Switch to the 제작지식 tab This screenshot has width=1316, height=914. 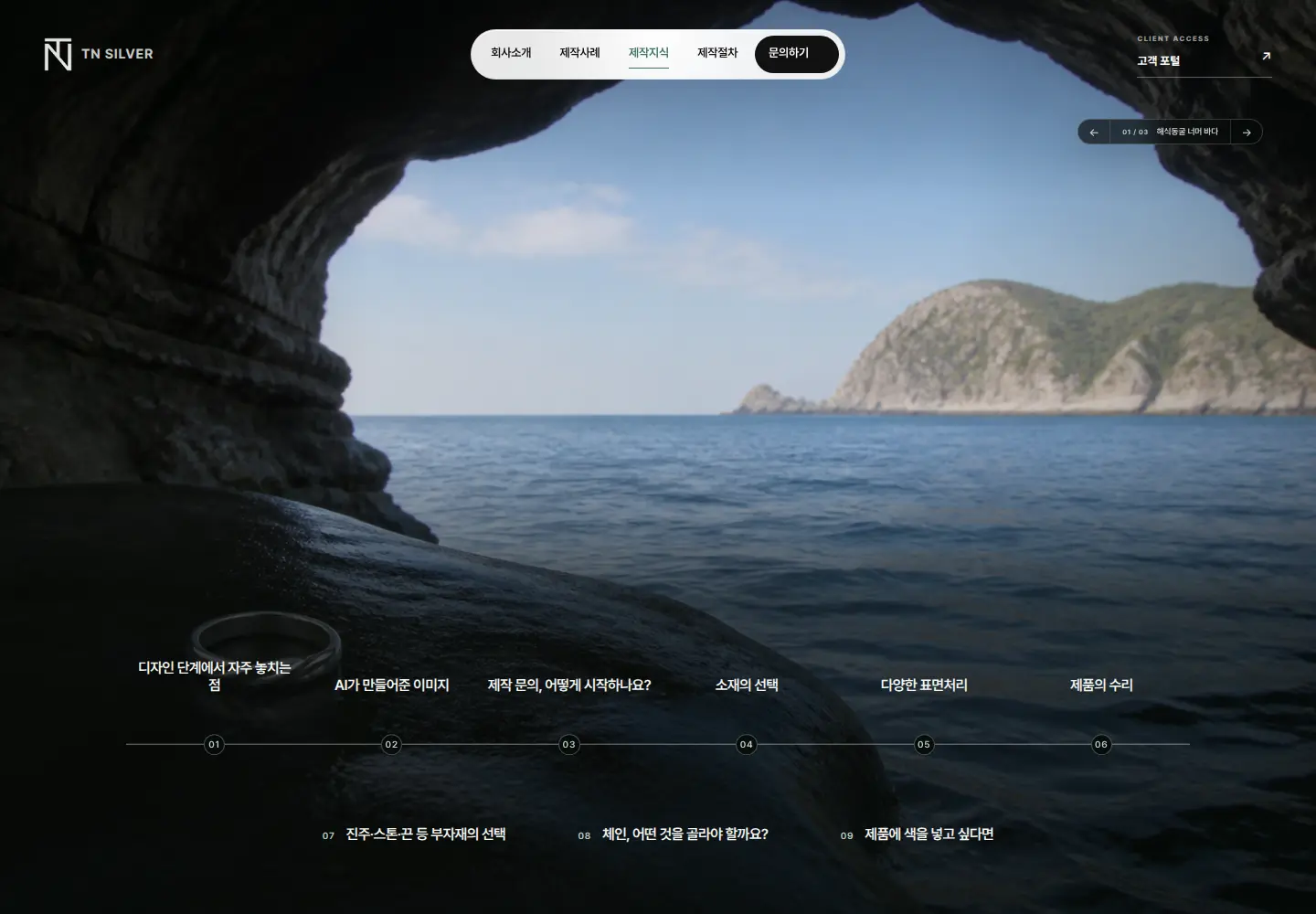click(x=649, y=53)
